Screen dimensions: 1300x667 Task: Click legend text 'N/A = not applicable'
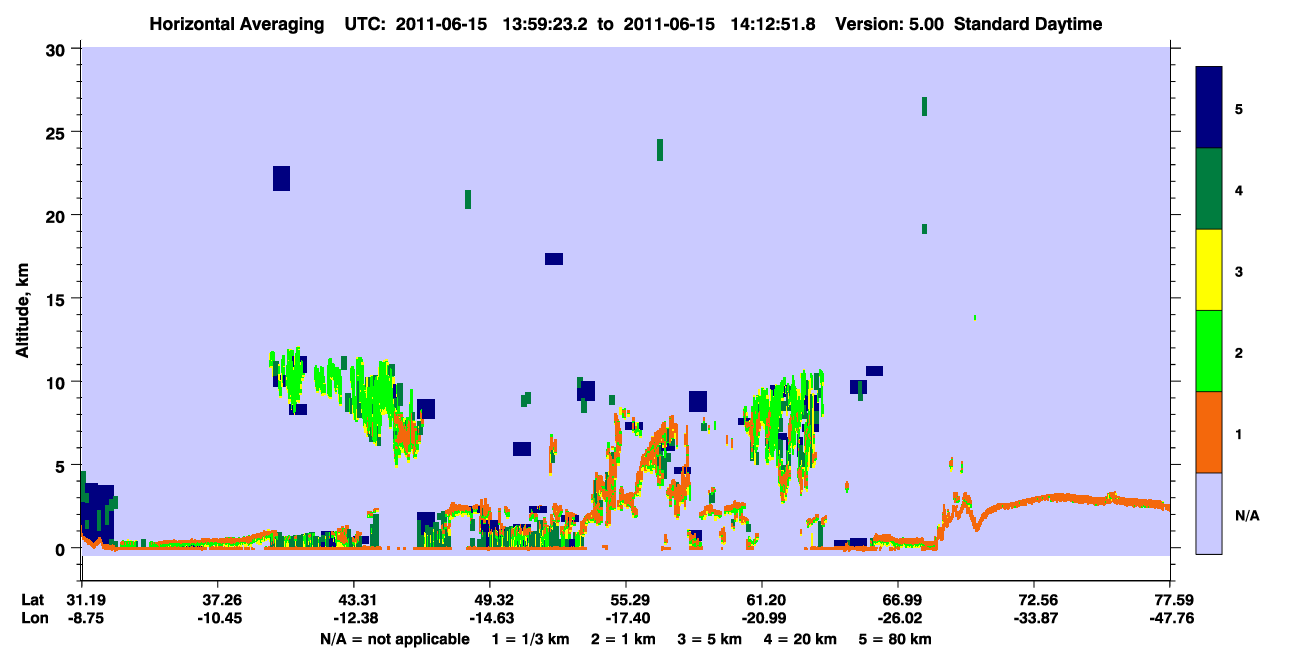[x=394, y=639]
